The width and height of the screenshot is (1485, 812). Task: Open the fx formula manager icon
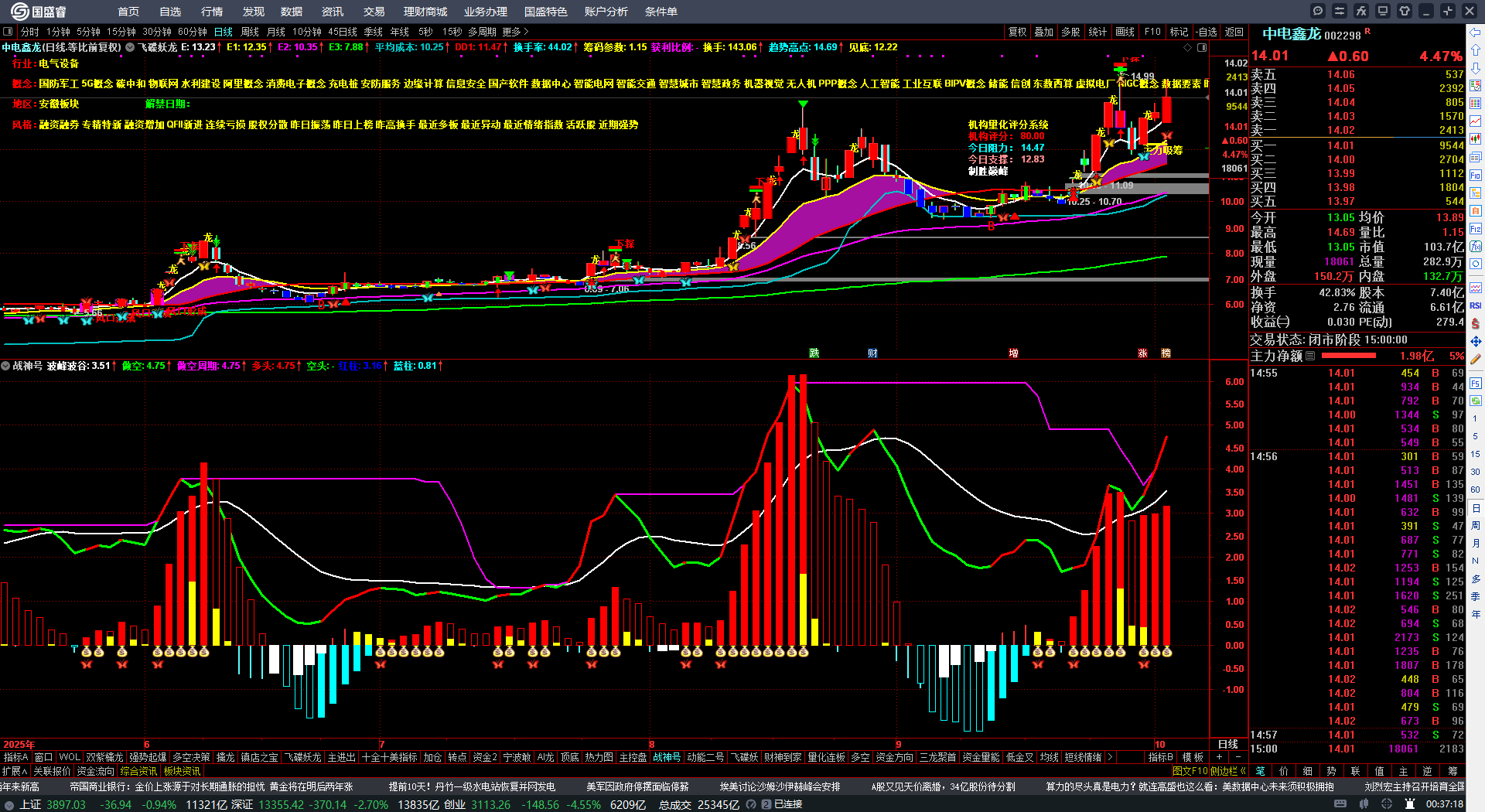[x=1361, y=11]
